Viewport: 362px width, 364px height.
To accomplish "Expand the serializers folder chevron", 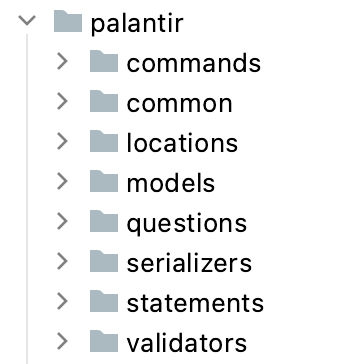I will (62, 262).
